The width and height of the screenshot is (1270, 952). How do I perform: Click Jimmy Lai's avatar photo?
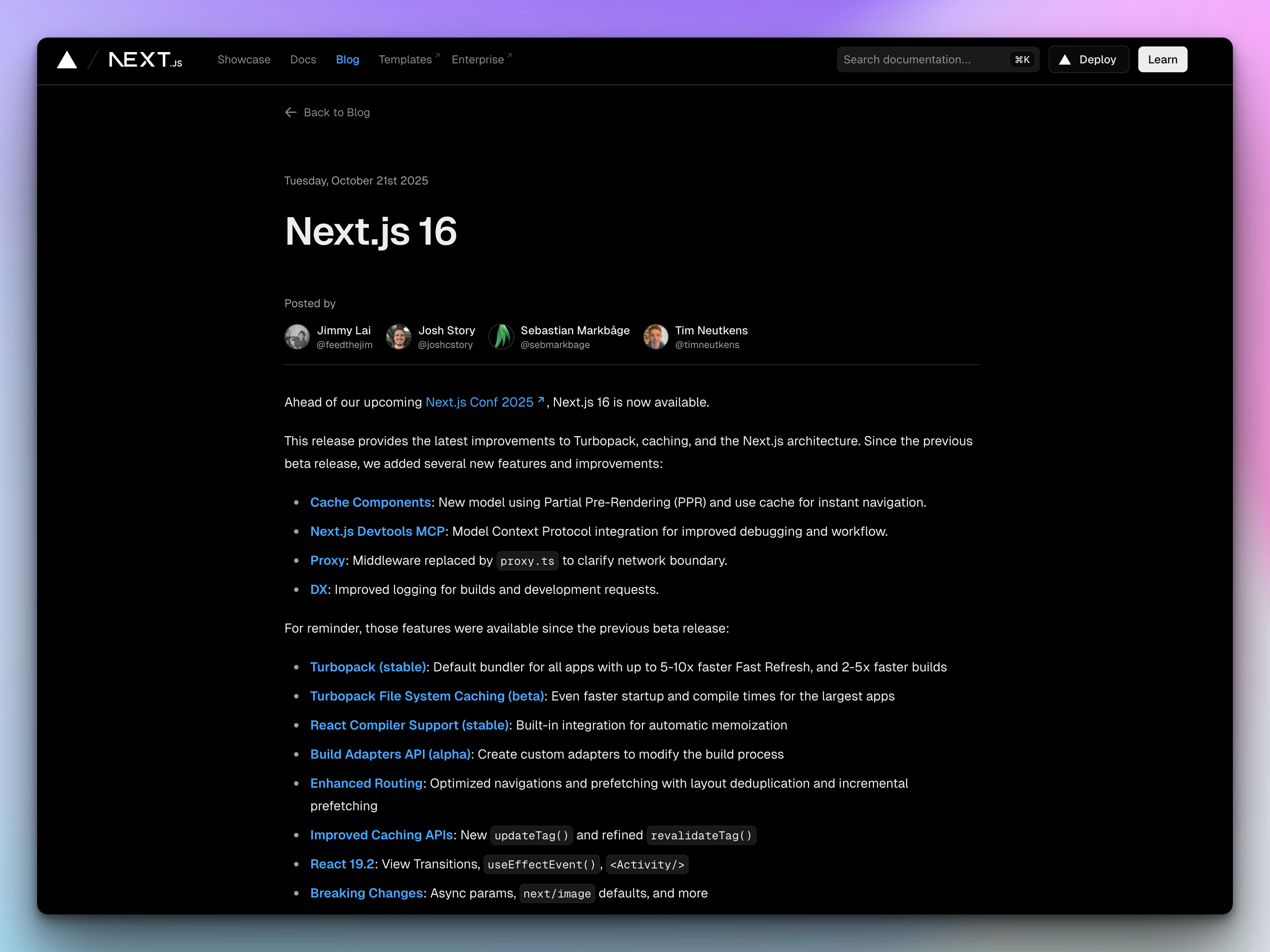(x=297, y=337)
